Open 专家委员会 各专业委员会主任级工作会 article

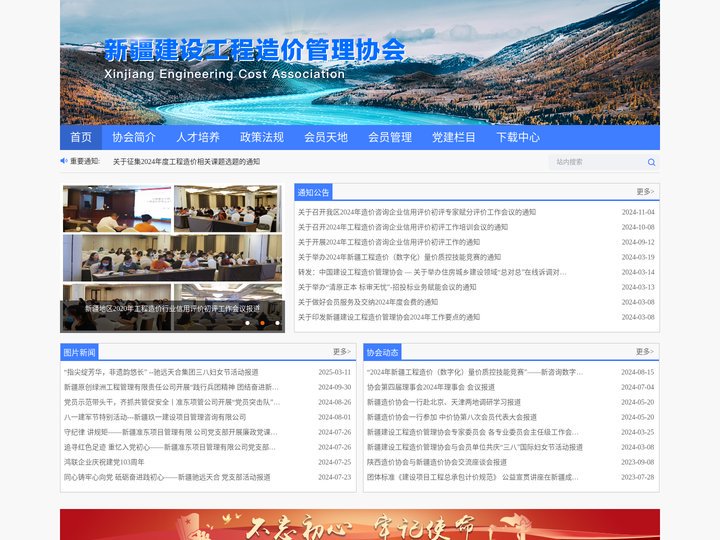coord(472,433)
